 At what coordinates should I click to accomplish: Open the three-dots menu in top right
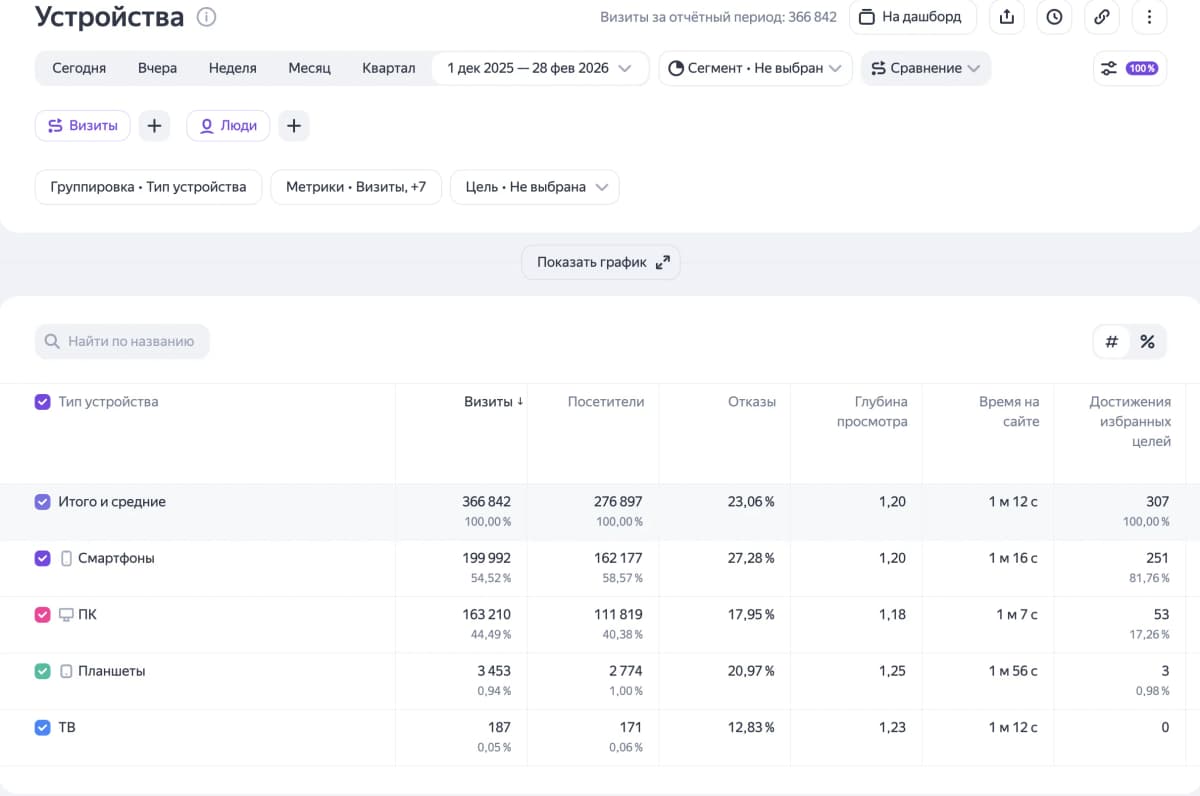coord(1149,17)
